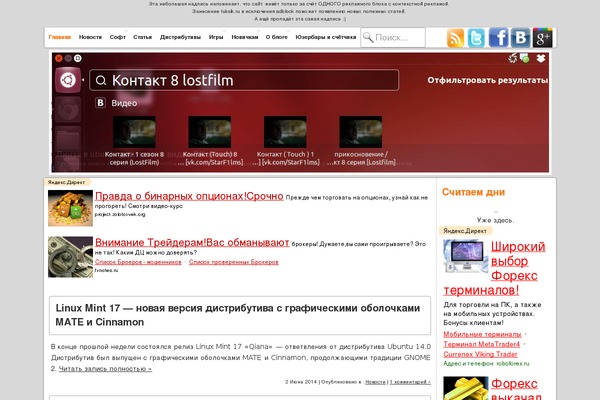600x400 pixels.
Task: Open the Google Plus social icon
Action: click(542, 38)
